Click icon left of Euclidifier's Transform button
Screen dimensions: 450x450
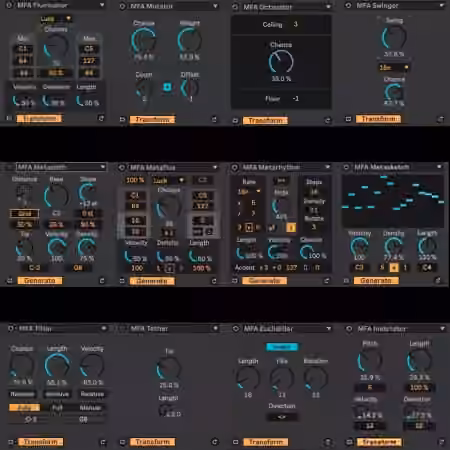pyautogui.click(x=236, y=442)
